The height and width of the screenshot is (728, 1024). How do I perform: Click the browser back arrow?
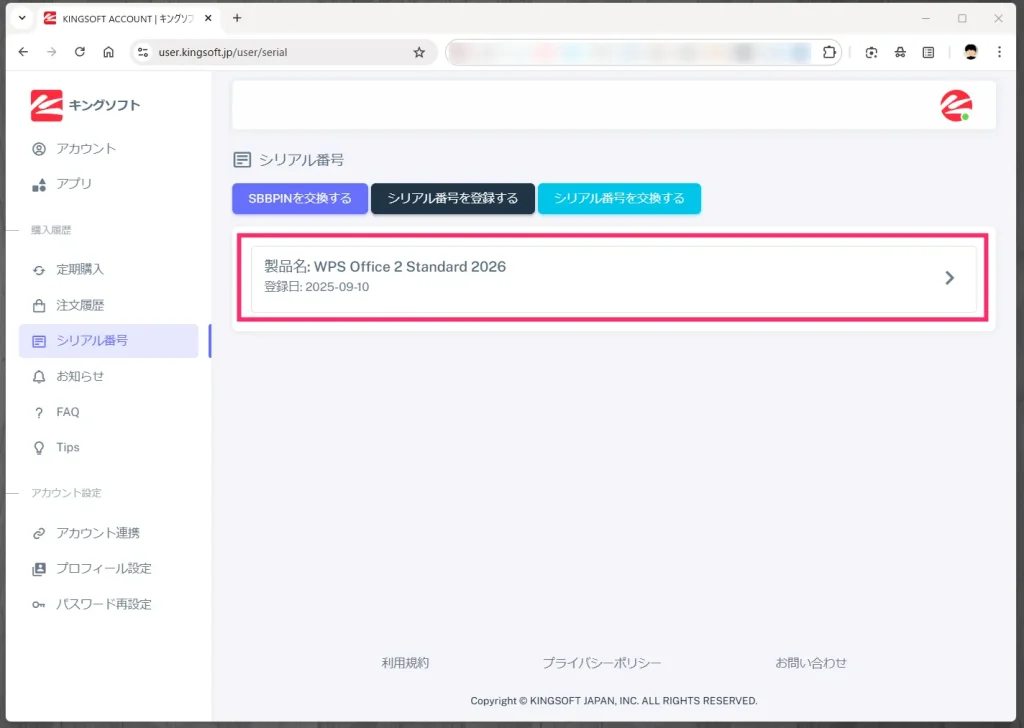[24, 52]
